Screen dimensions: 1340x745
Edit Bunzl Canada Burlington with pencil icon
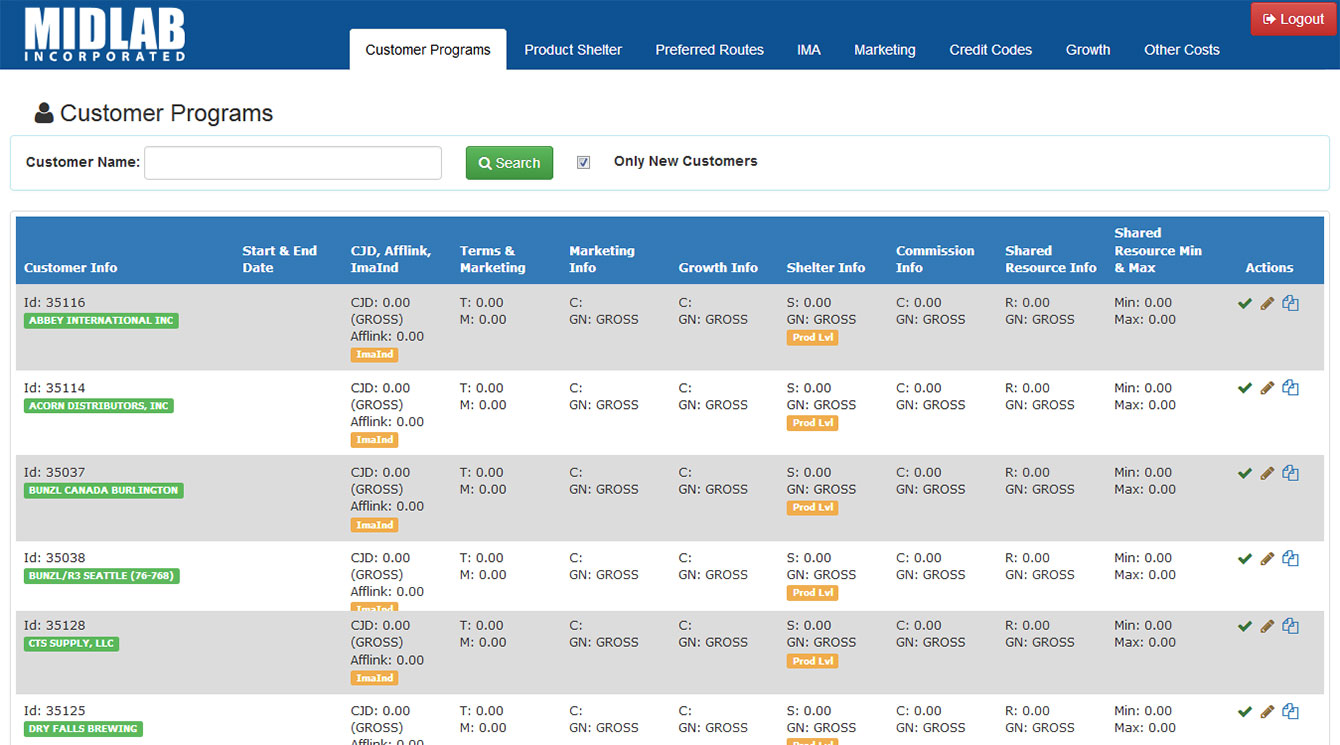(x=1267, y=474)
